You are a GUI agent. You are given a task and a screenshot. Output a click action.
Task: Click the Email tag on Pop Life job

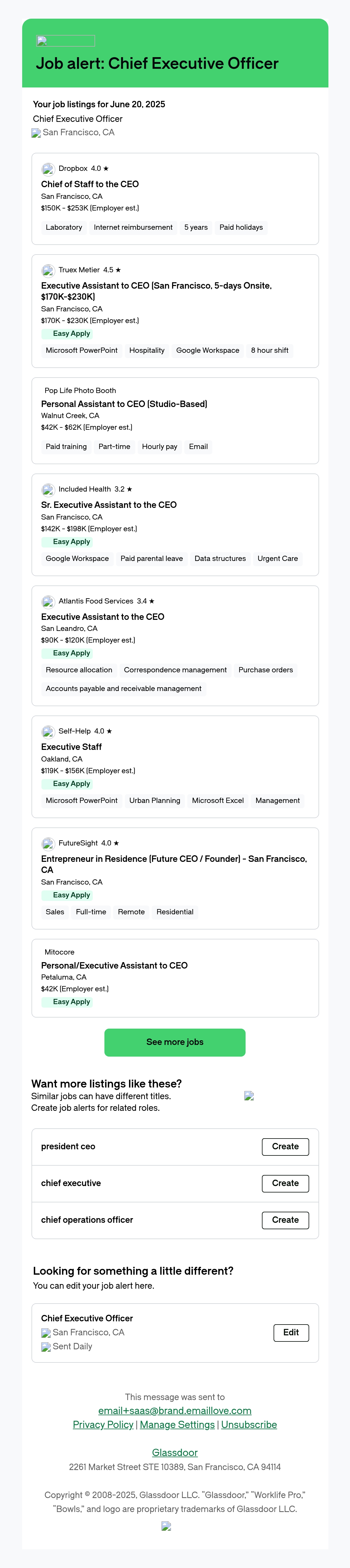(198, 447)
